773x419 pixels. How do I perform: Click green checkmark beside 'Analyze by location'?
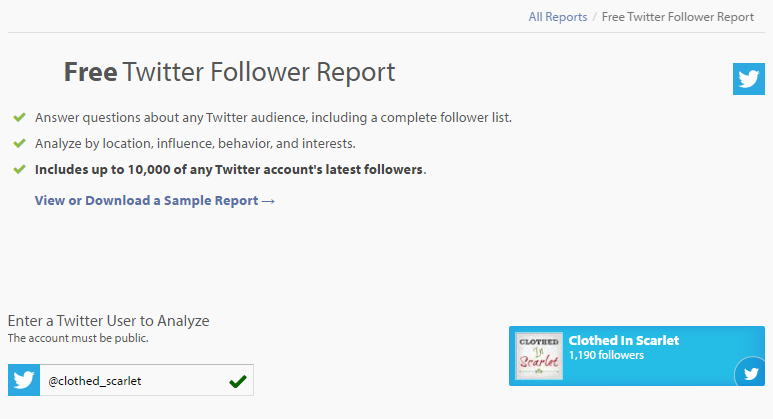tap(19, 143)
